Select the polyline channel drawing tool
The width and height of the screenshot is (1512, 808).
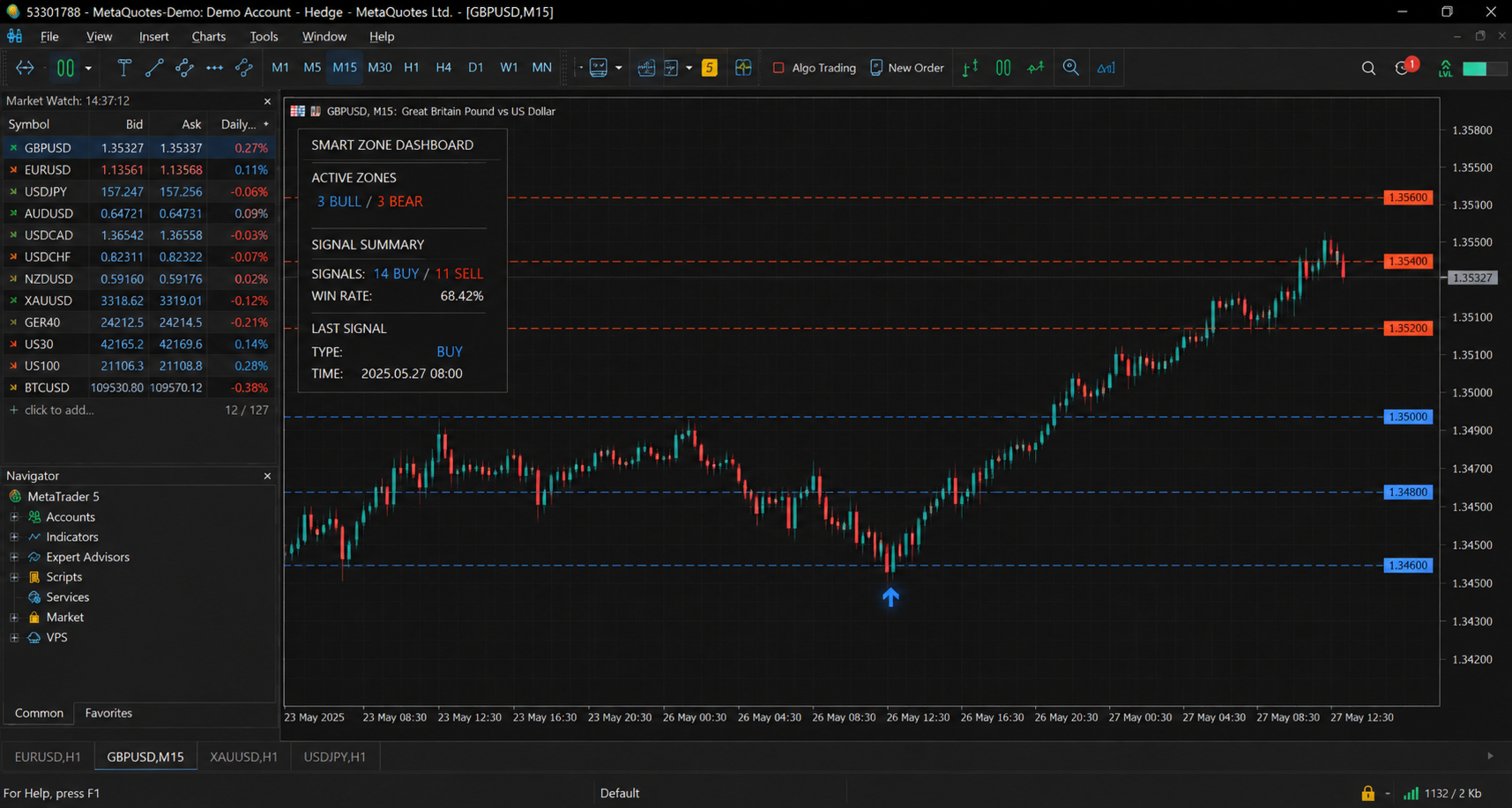[184, 68]
